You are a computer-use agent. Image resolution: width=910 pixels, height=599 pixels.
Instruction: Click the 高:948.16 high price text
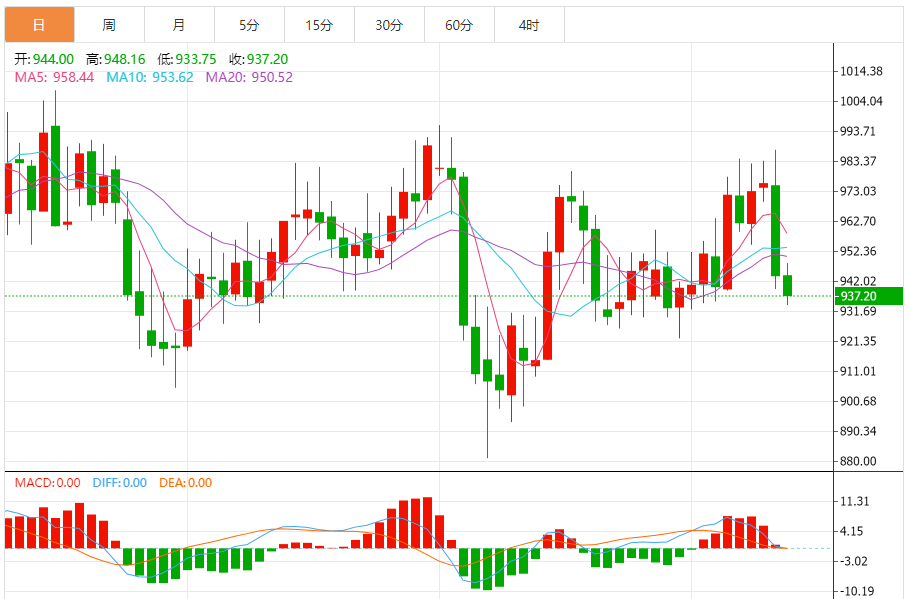coord(115,59)
